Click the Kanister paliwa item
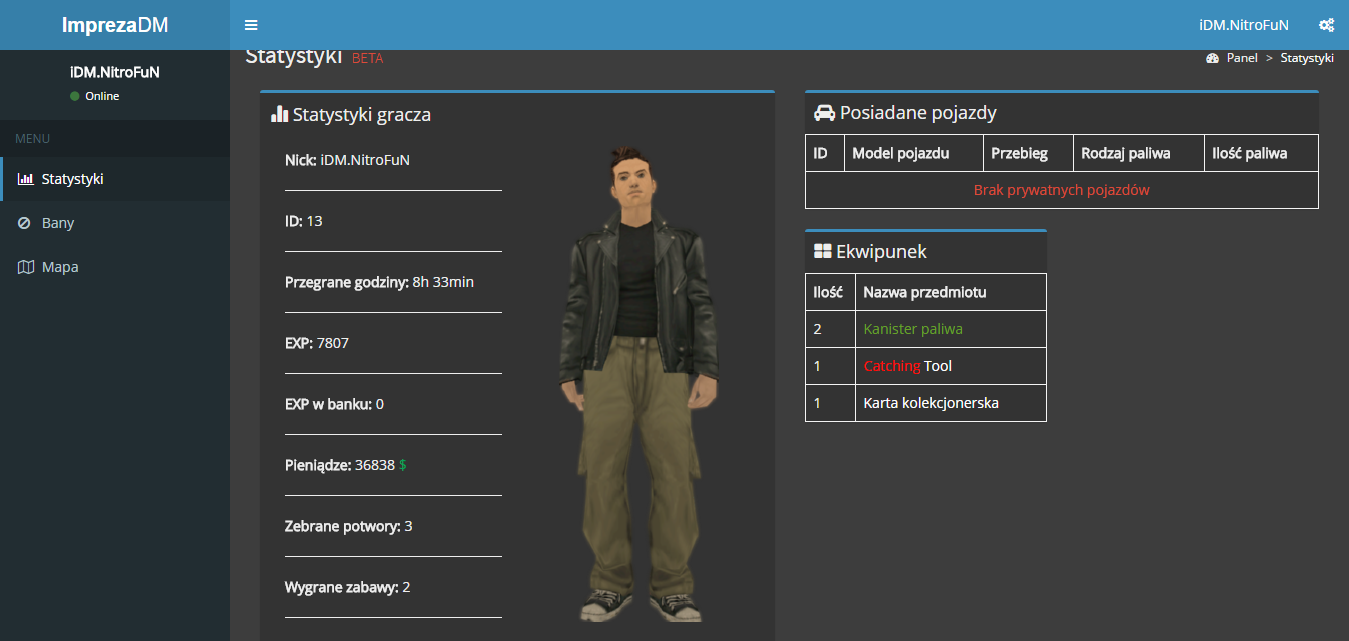The height and width of the screenshot is (641, 1349). [x=913, y=329]
